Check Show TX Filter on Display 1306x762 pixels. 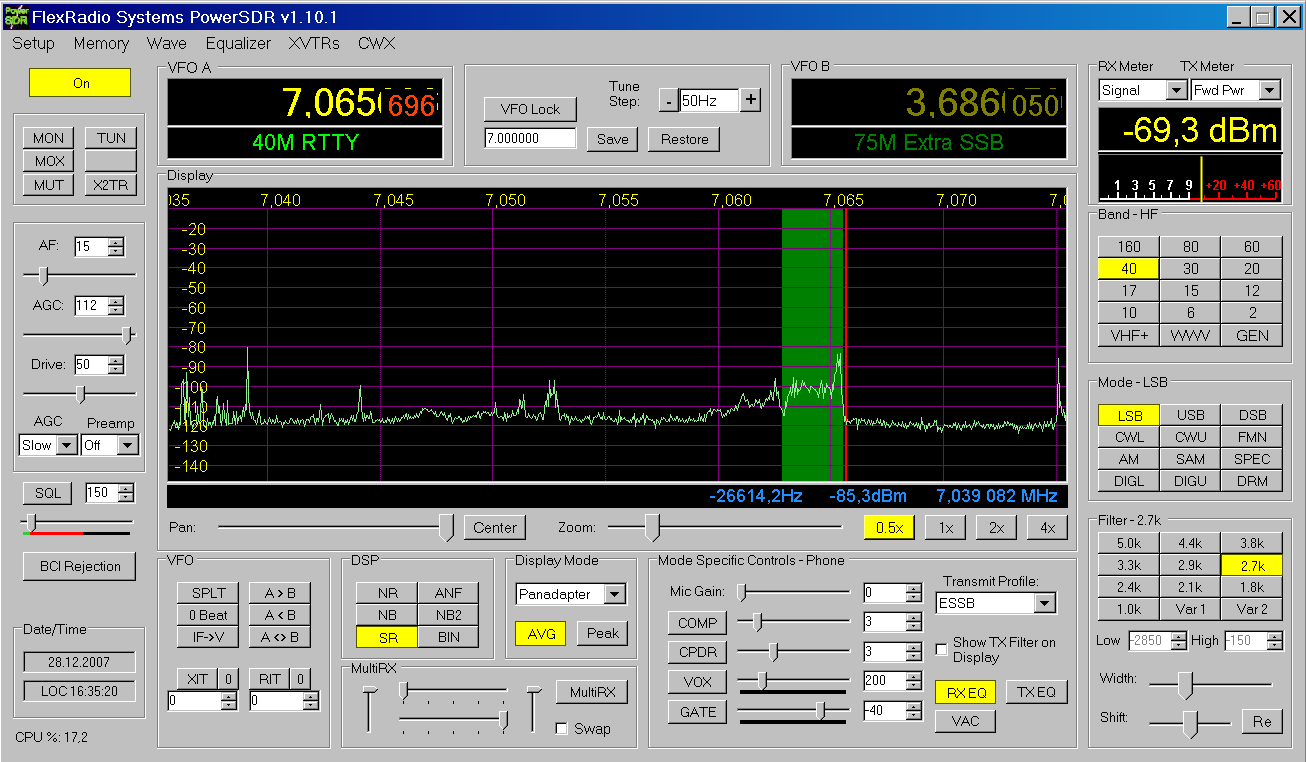[x=941, y=650]
